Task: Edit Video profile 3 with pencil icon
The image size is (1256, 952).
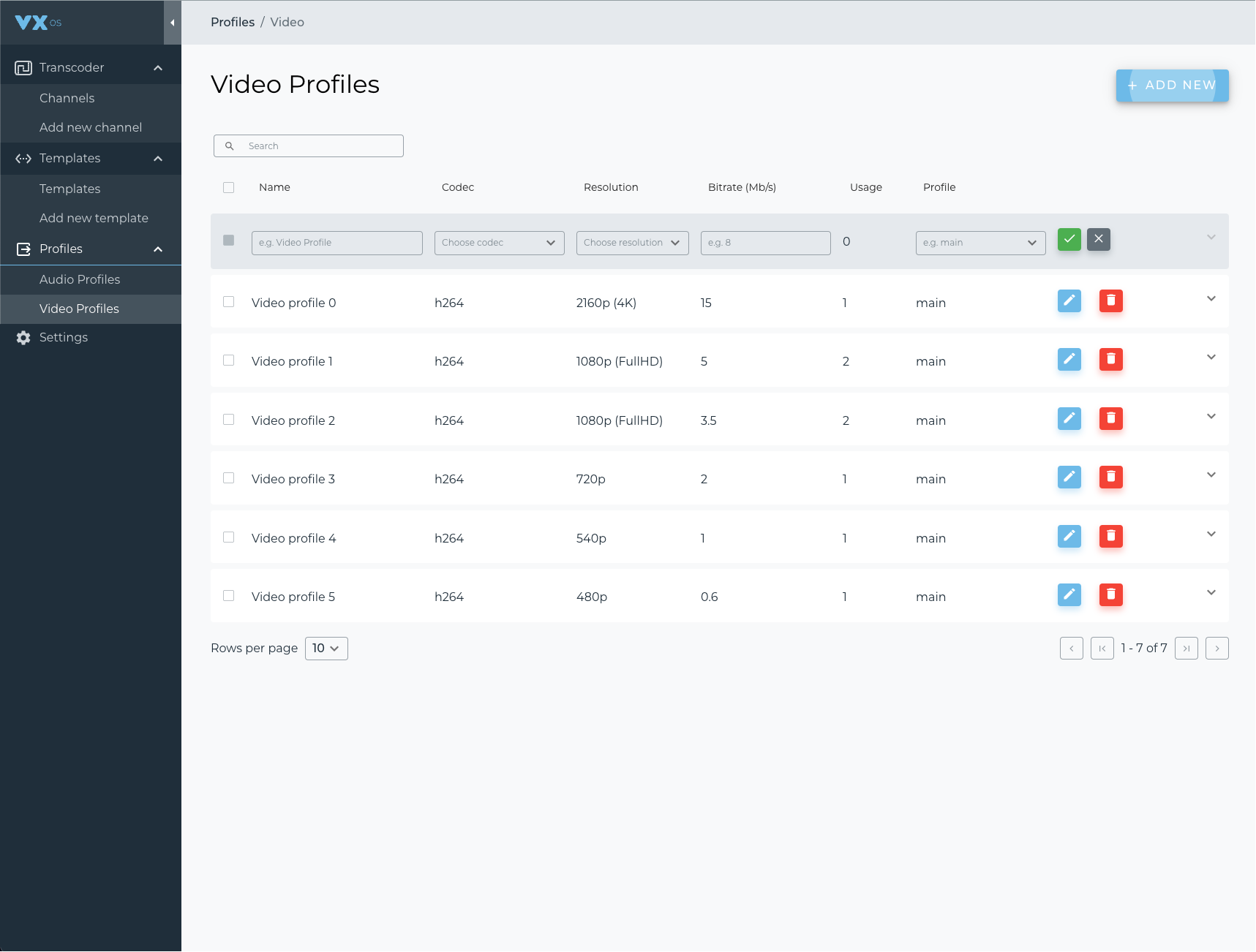Action: [1069, 477]
